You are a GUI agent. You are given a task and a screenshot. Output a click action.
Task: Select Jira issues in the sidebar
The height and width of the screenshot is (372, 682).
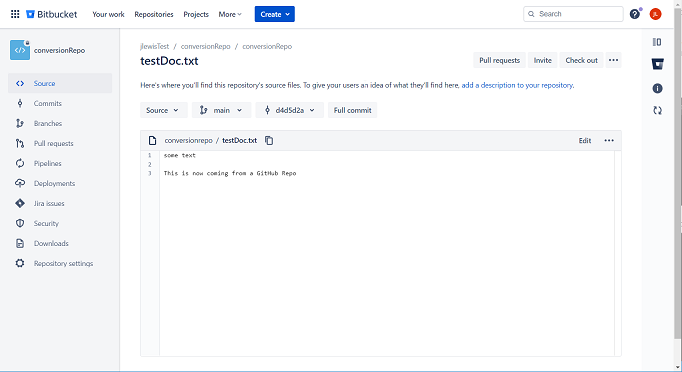point(60,203)
